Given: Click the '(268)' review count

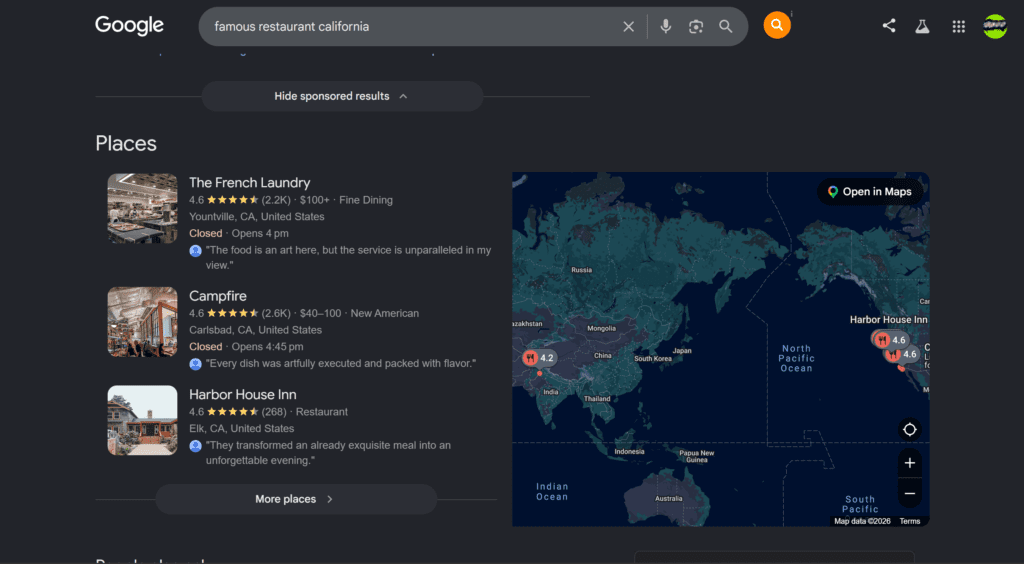Looking at the screenshot, I should click(x=274, y=413).
